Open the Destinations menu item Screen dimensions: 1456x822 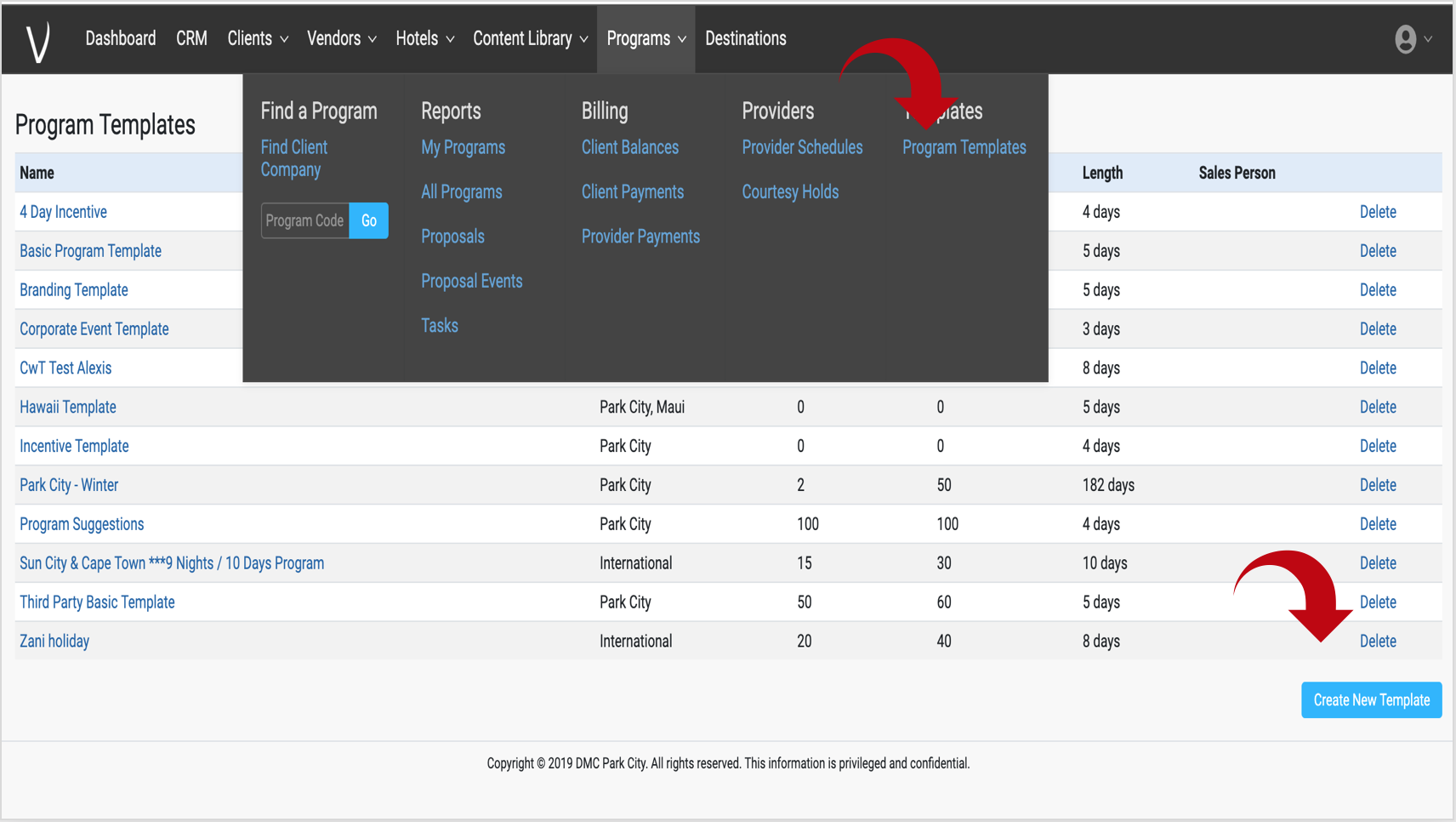746,38
